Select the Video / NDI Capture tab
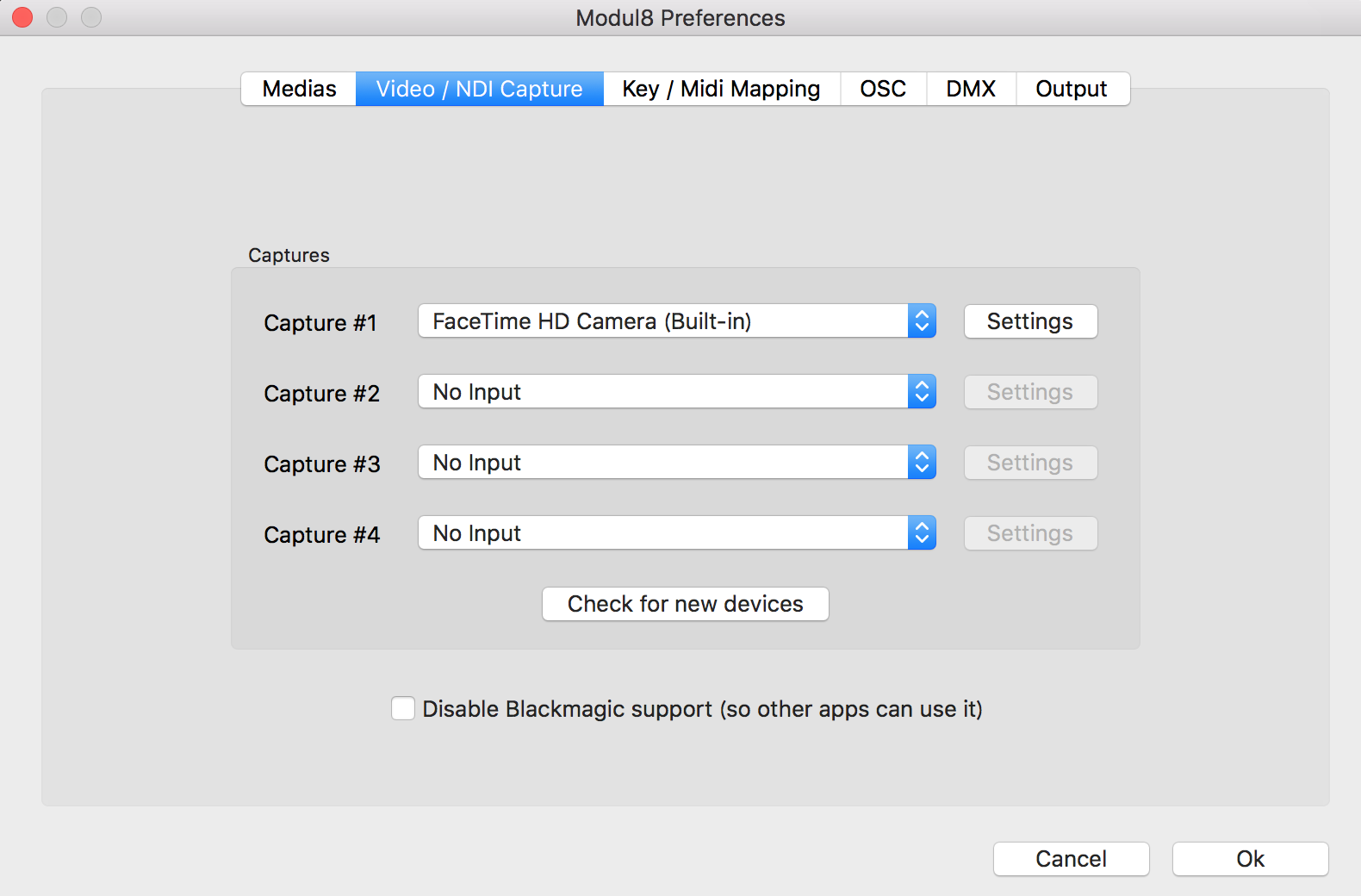 [x=479, y=89]
